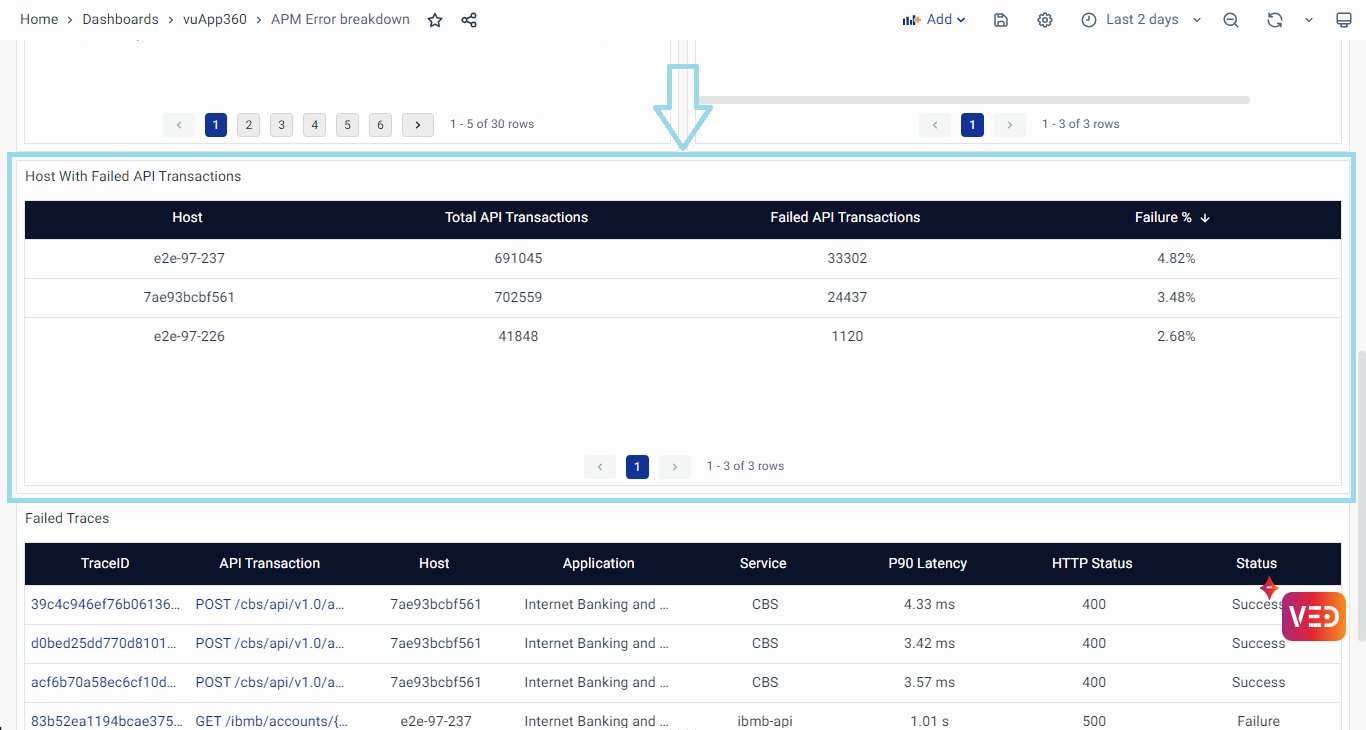Go to page 3 of 30 rows

tap(282, 125)
